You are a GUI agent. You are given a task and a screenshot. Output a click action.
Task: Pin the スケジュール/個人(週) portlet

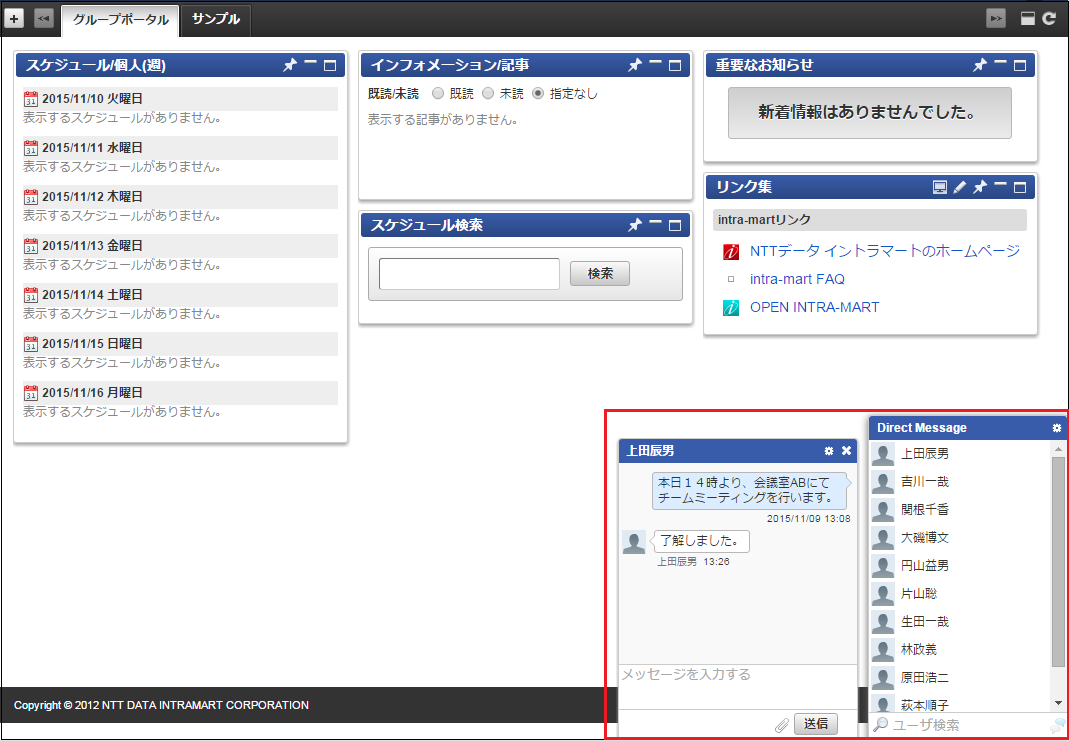pos(290,65)
